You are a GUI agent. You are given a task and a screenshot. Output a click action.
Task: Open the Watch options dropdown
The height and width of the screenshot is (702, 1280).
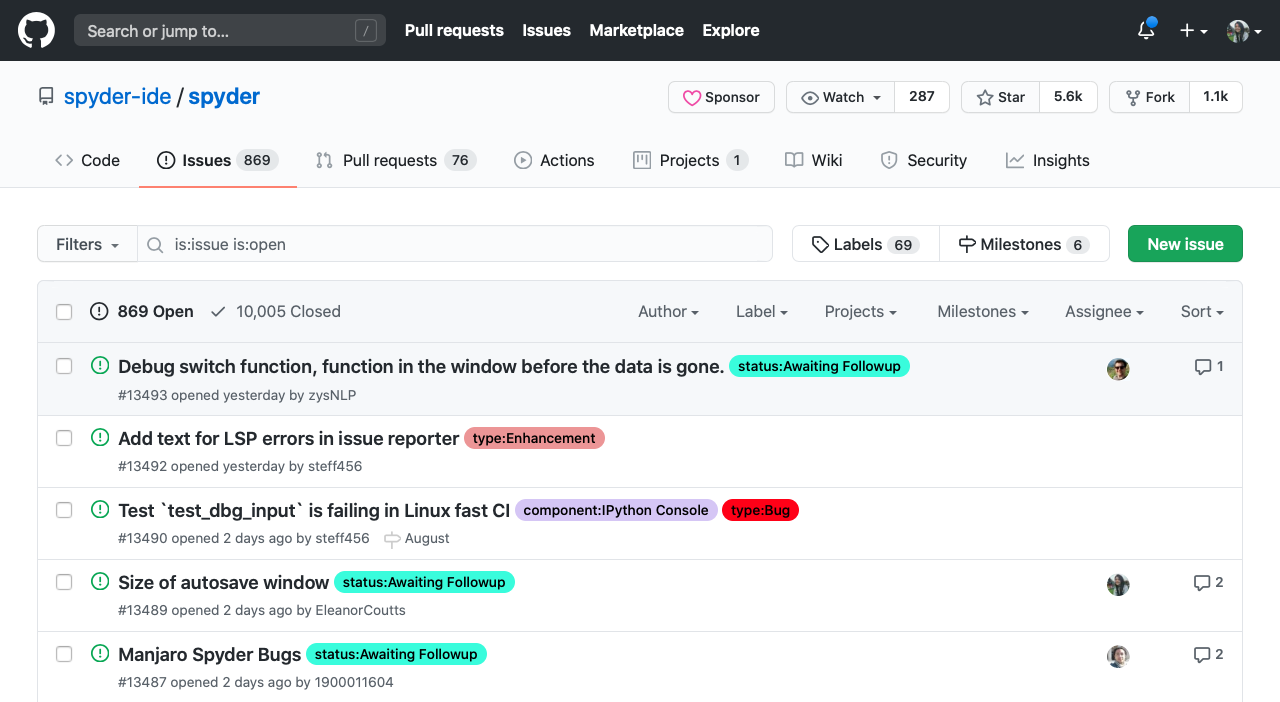pyautogui.click(x=839, y=97)
